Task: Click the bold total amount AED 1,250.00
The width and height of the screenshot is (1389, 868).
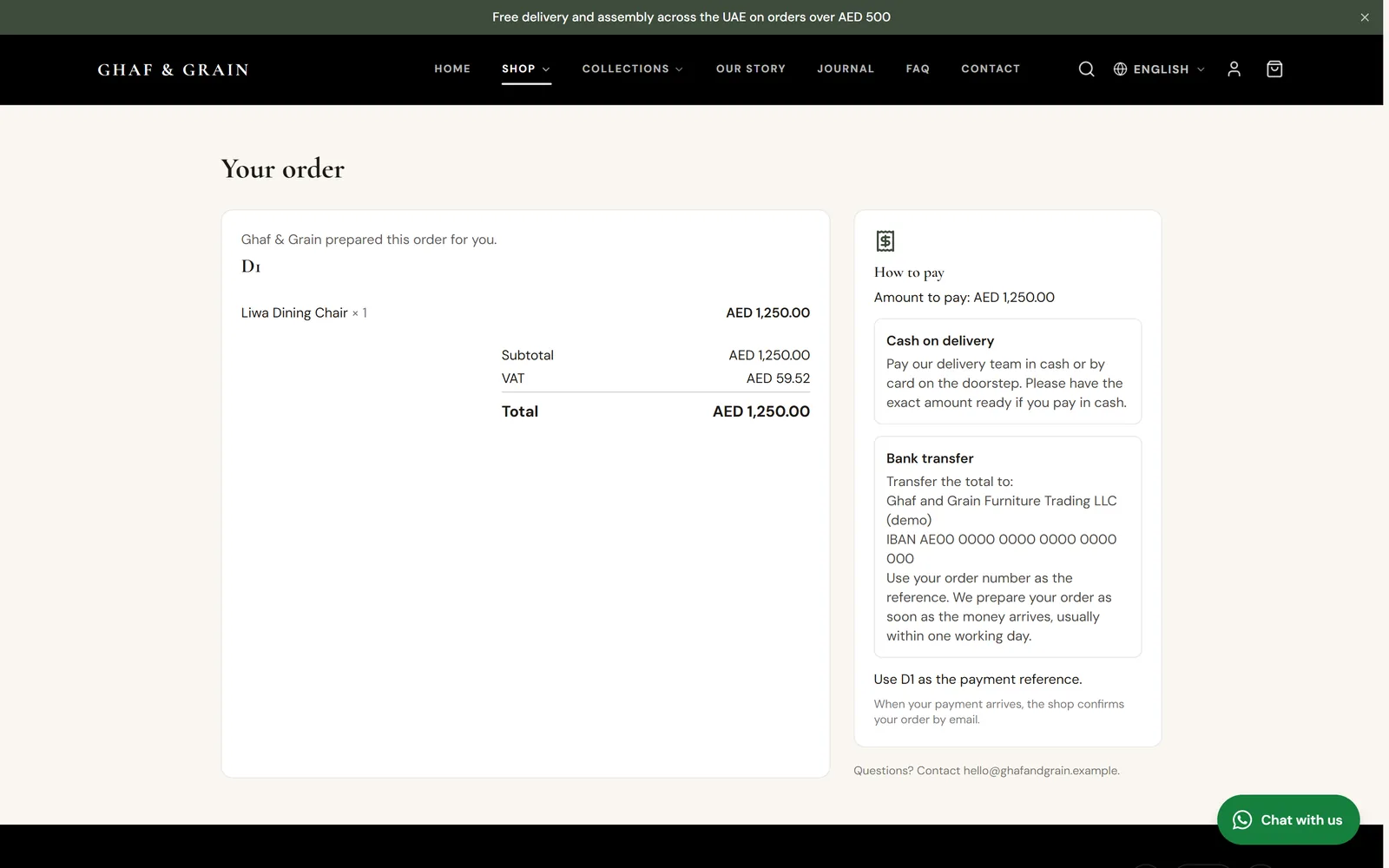Action: [x=761, y=411]
